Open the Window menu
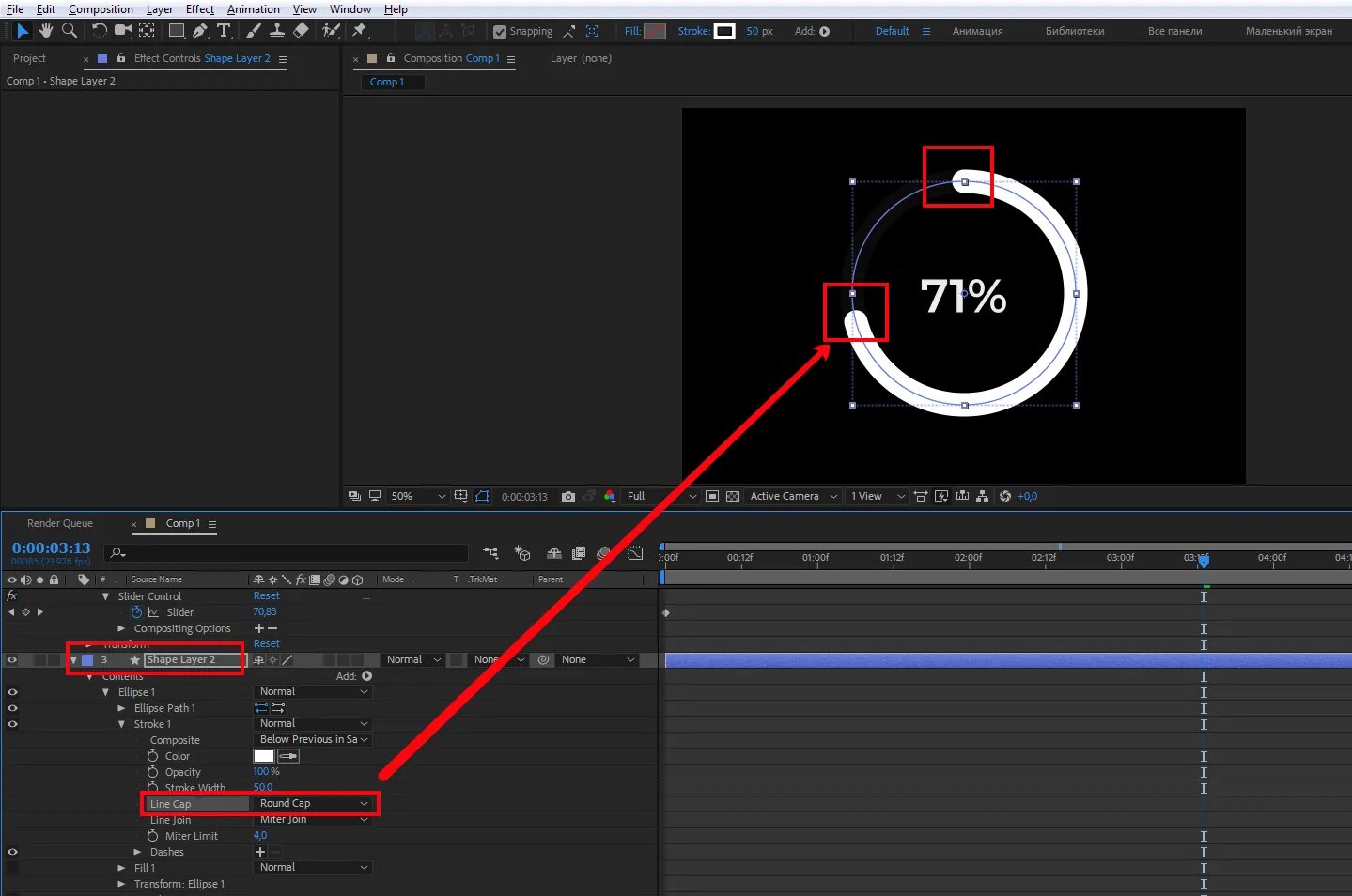The image size is (1352, 896). [x=350, y=9]
